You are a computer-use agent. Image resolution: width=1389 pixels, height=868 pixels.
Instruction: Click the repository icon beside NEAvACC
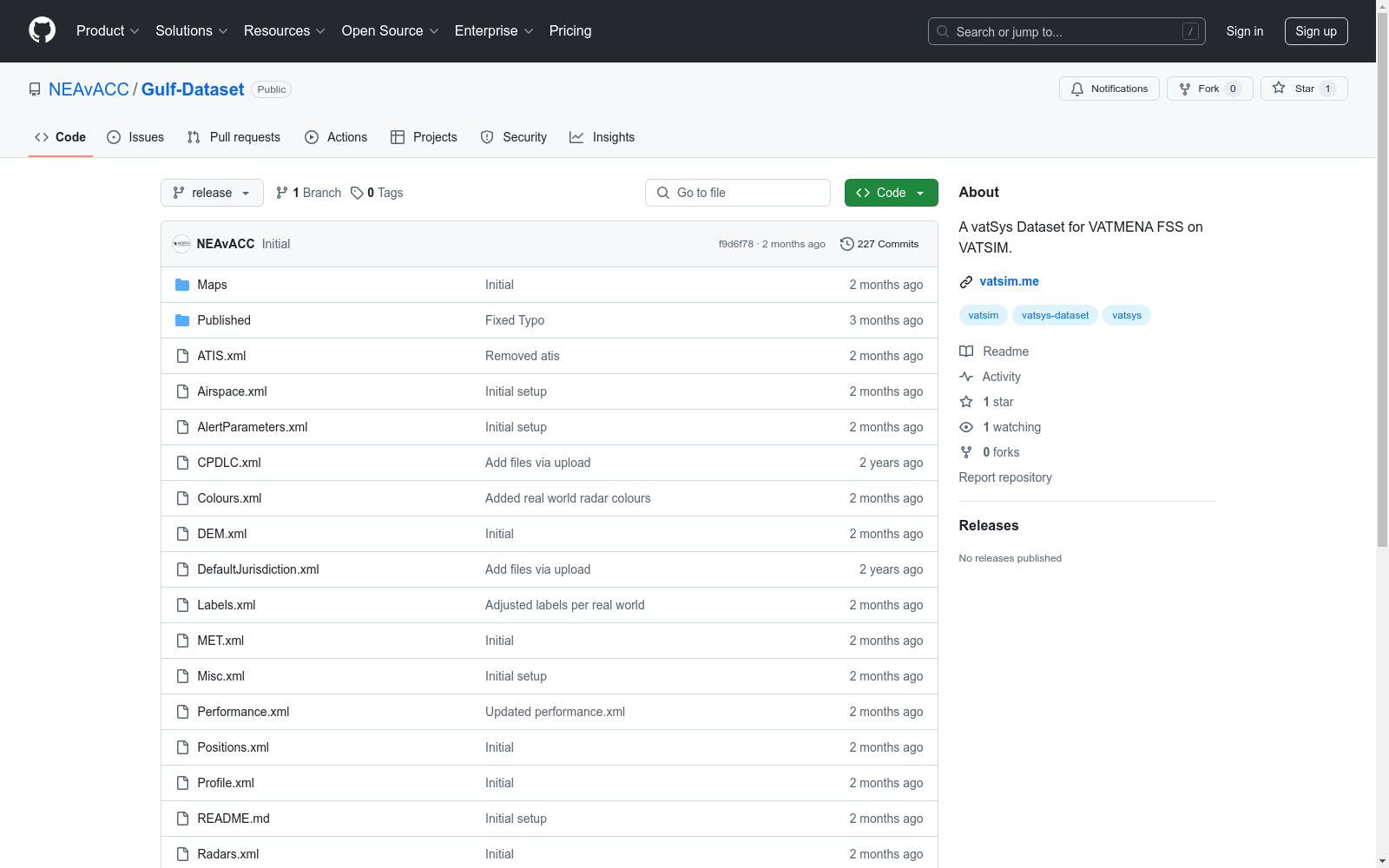tap(35, 89)
